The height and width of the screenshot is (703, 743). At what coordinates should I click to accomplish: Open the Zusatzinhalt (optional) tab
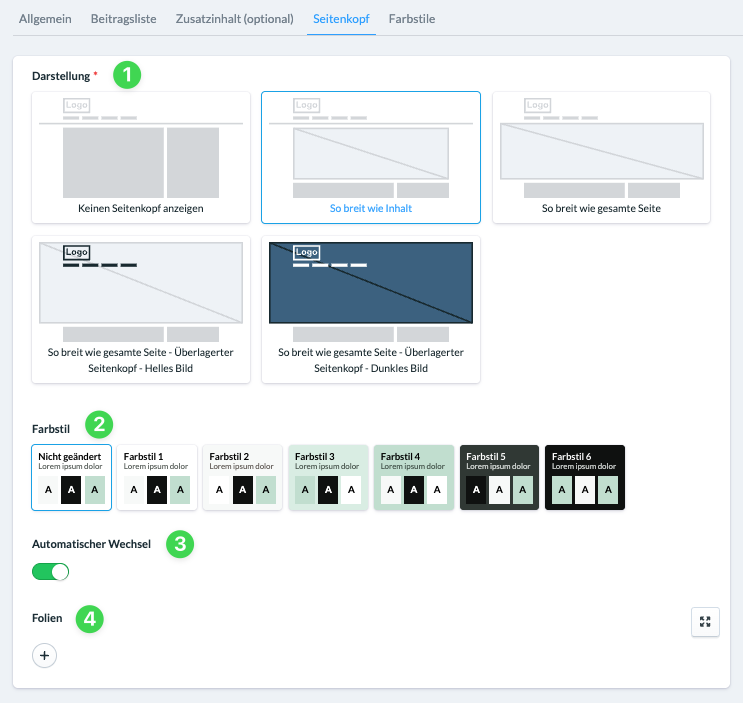pyautogui.click(x=235, y=19)
